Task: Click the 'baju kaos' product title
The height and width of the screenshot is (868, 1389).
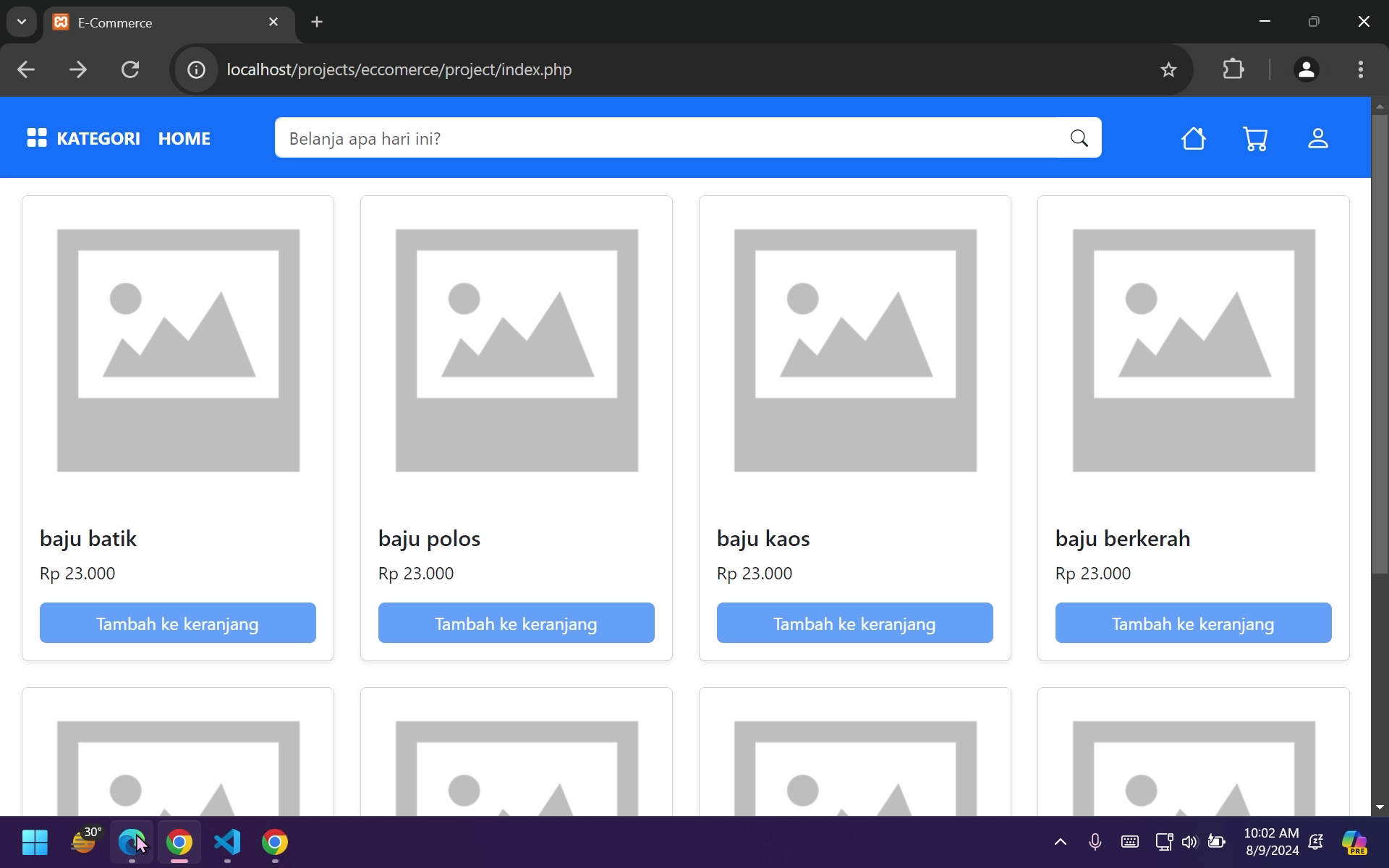Action: tap(763, 538)
